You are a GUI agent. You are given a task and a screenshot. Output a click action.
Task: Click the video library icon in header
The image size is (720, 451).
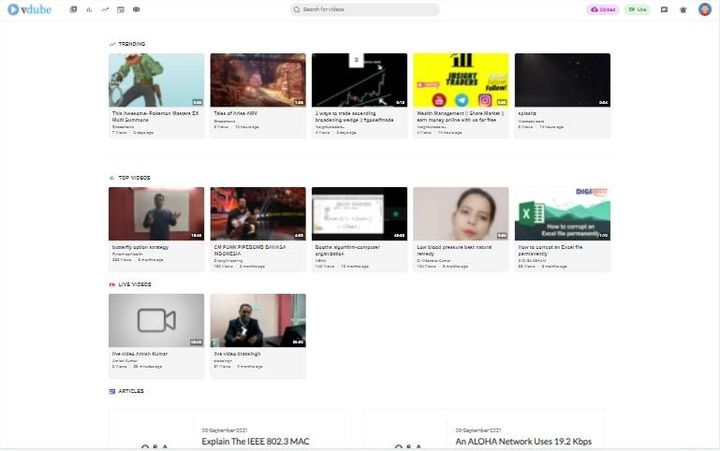tap(73, 10)
